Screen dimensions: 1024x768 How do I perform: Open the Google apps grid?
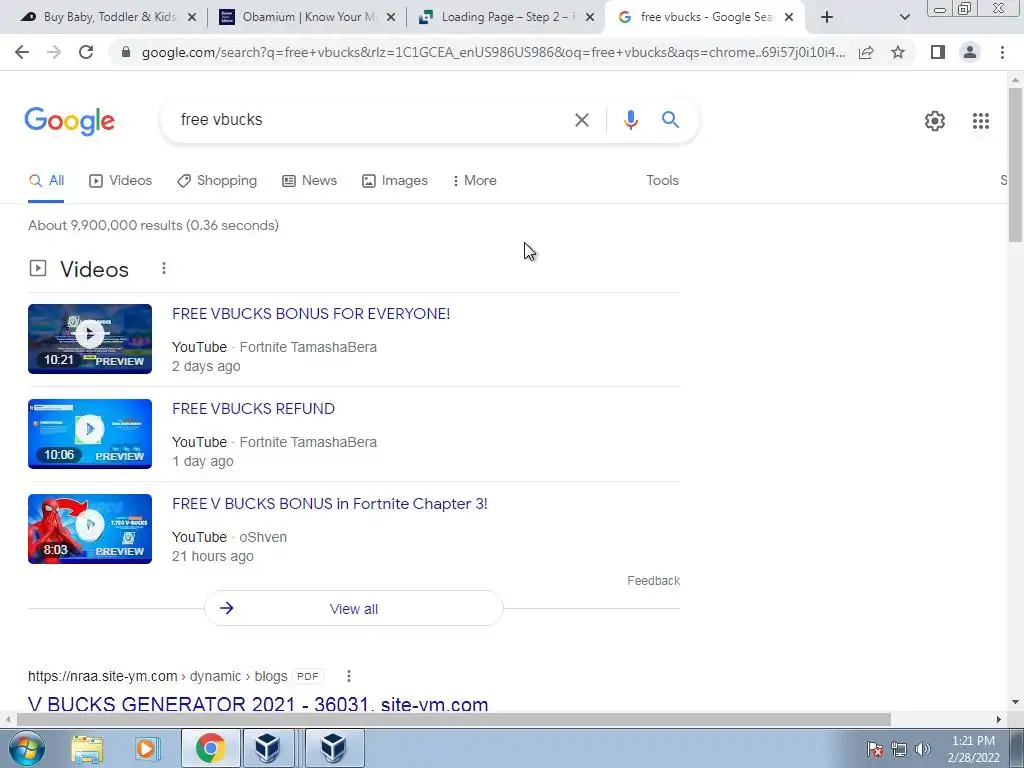coord(981,121)
